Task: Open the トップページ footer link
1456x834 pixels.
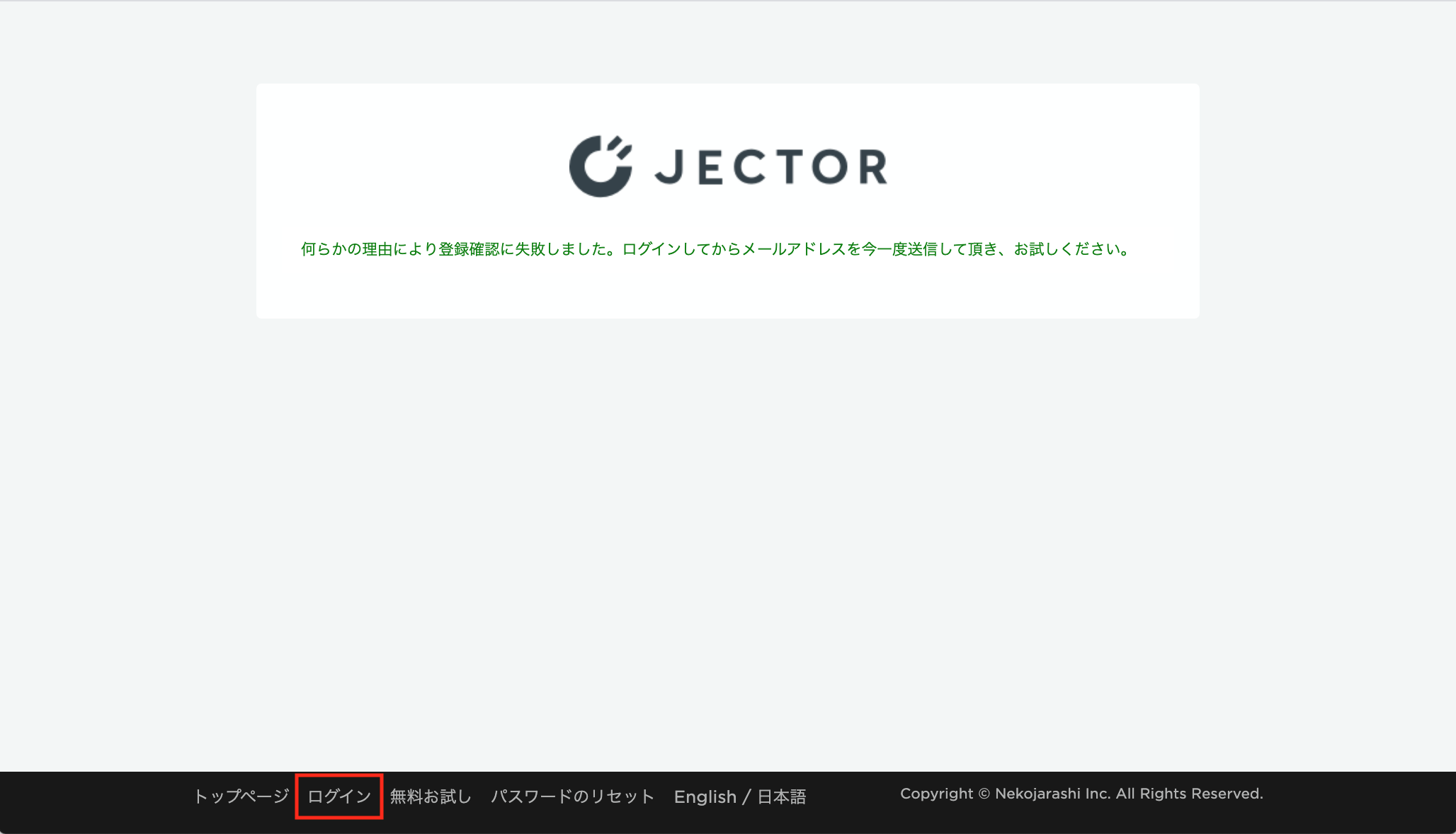Action: pyautogui.click(x=241, y=796)
